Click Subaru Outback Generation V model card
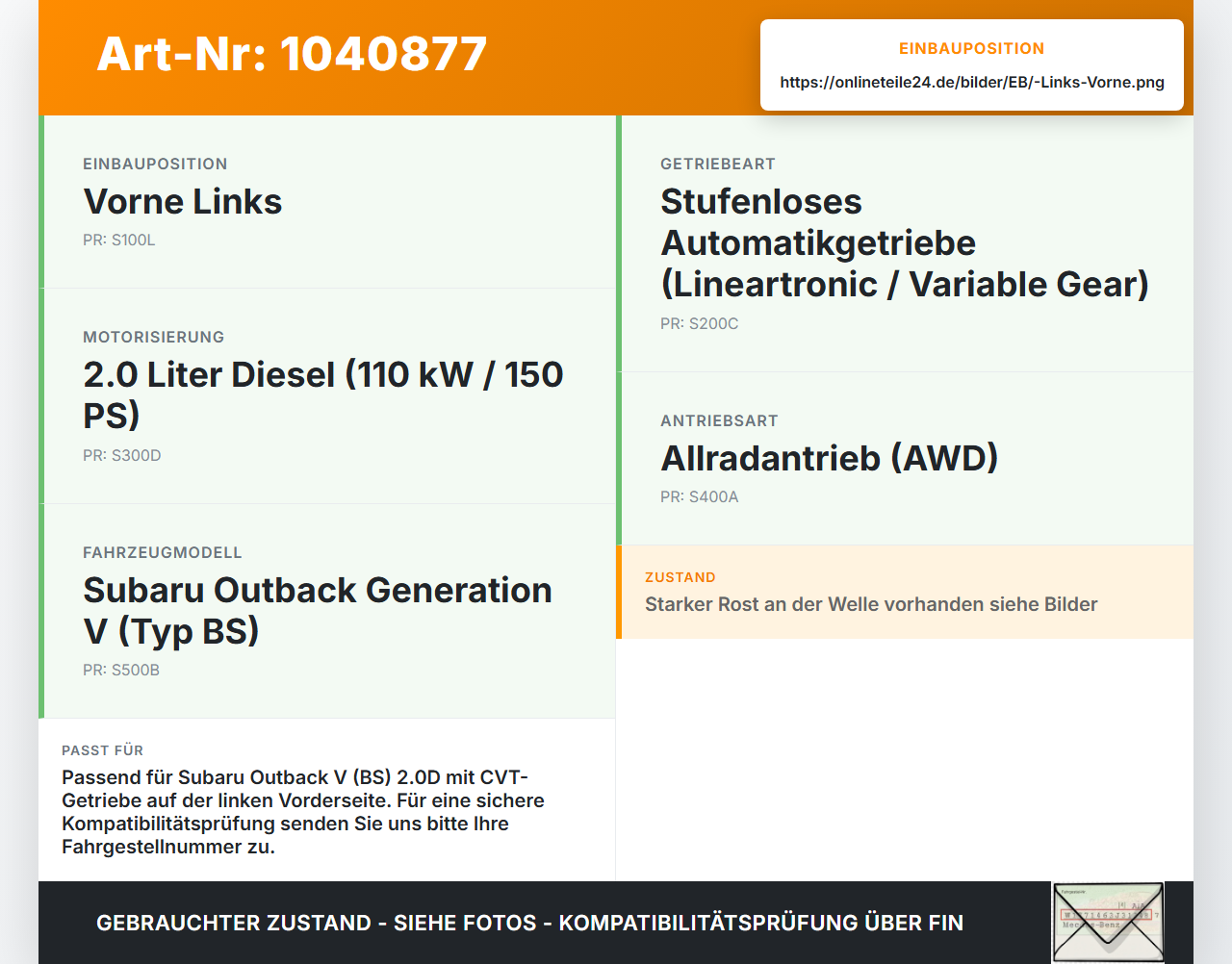The width and height of the screenshot is (1232, 964). (327, 611)
